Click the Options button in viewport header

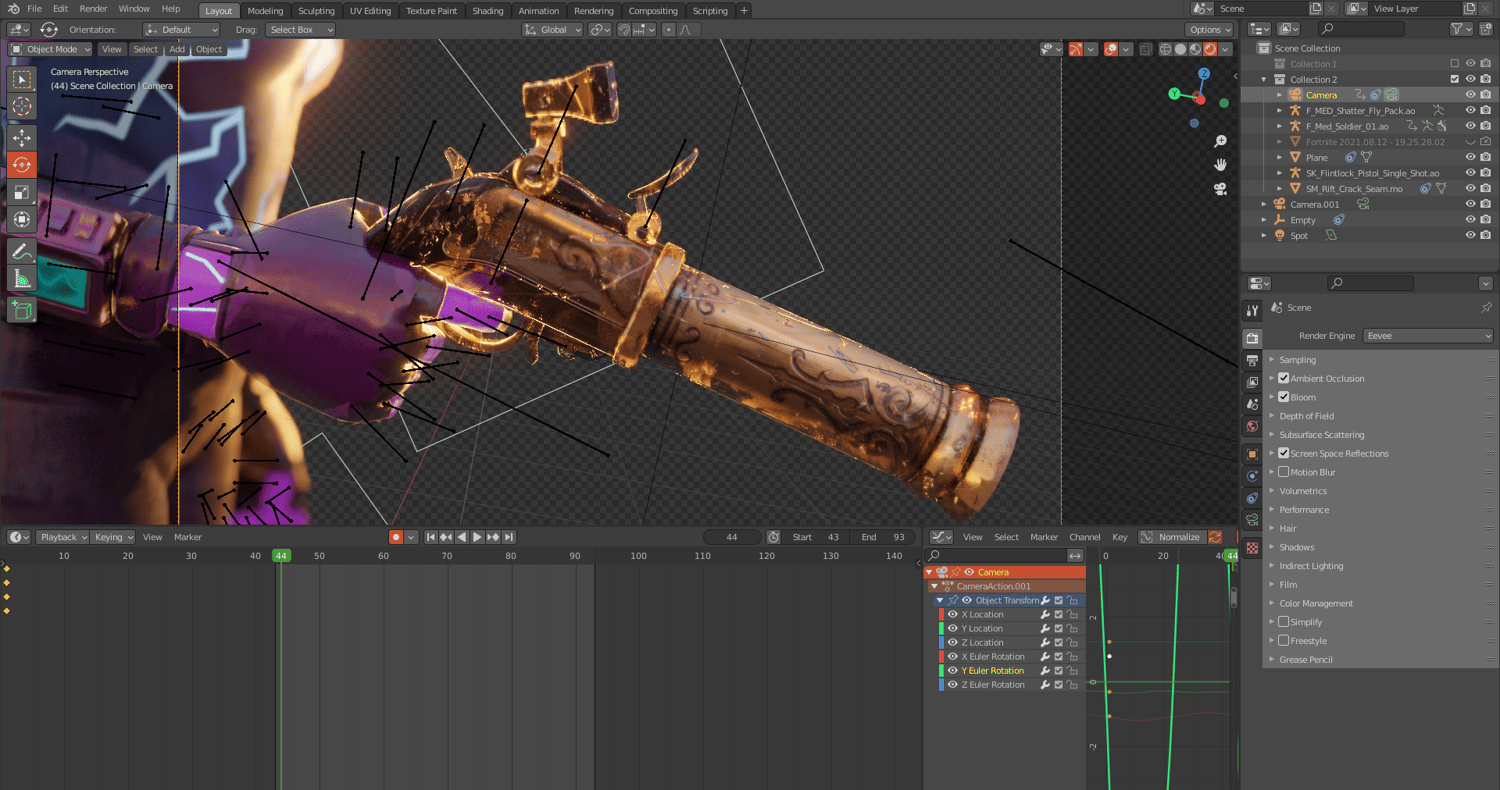(x=1209, y=30)
